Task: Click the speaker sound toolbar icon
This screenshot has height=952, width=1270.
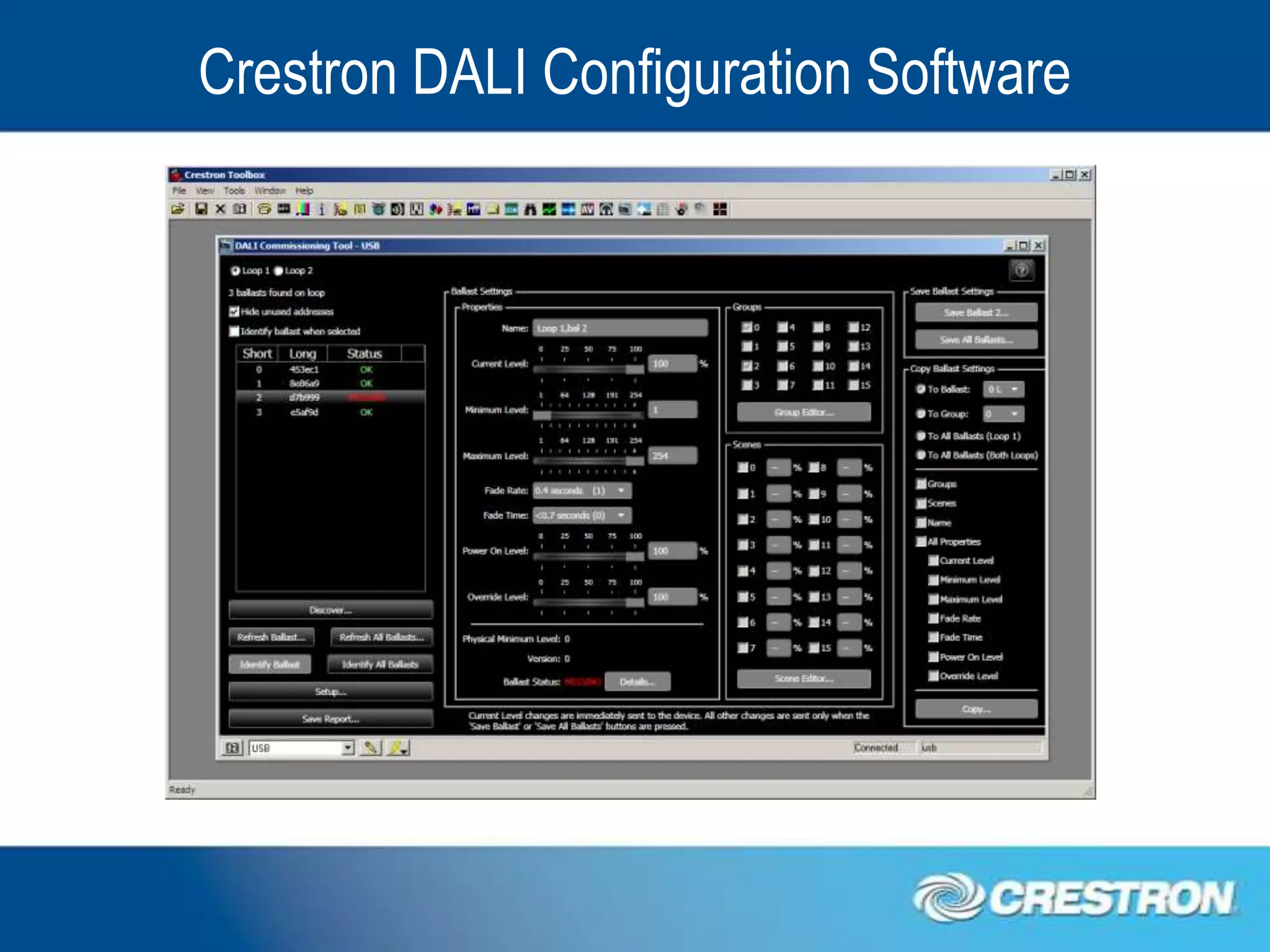Action: coord(397,209)
